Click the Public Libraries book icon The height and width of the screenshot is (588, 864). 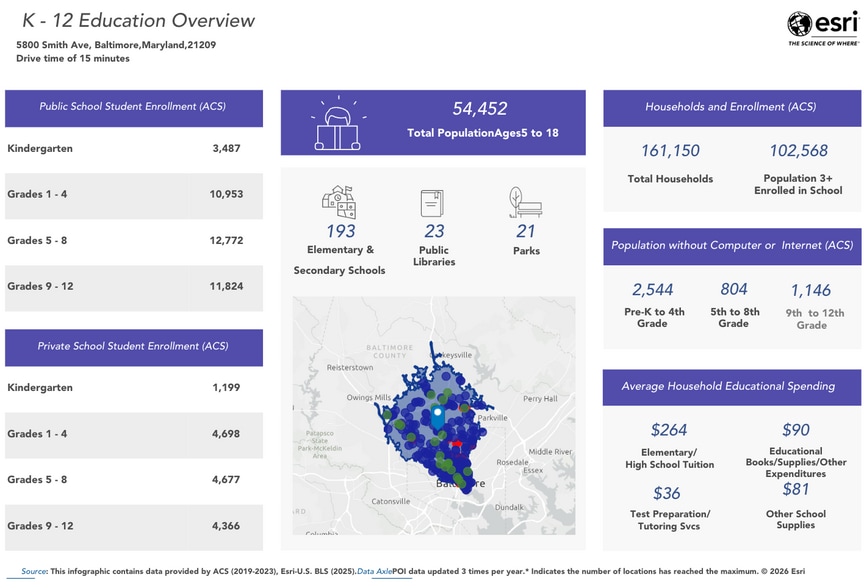[x=432, y=203]
